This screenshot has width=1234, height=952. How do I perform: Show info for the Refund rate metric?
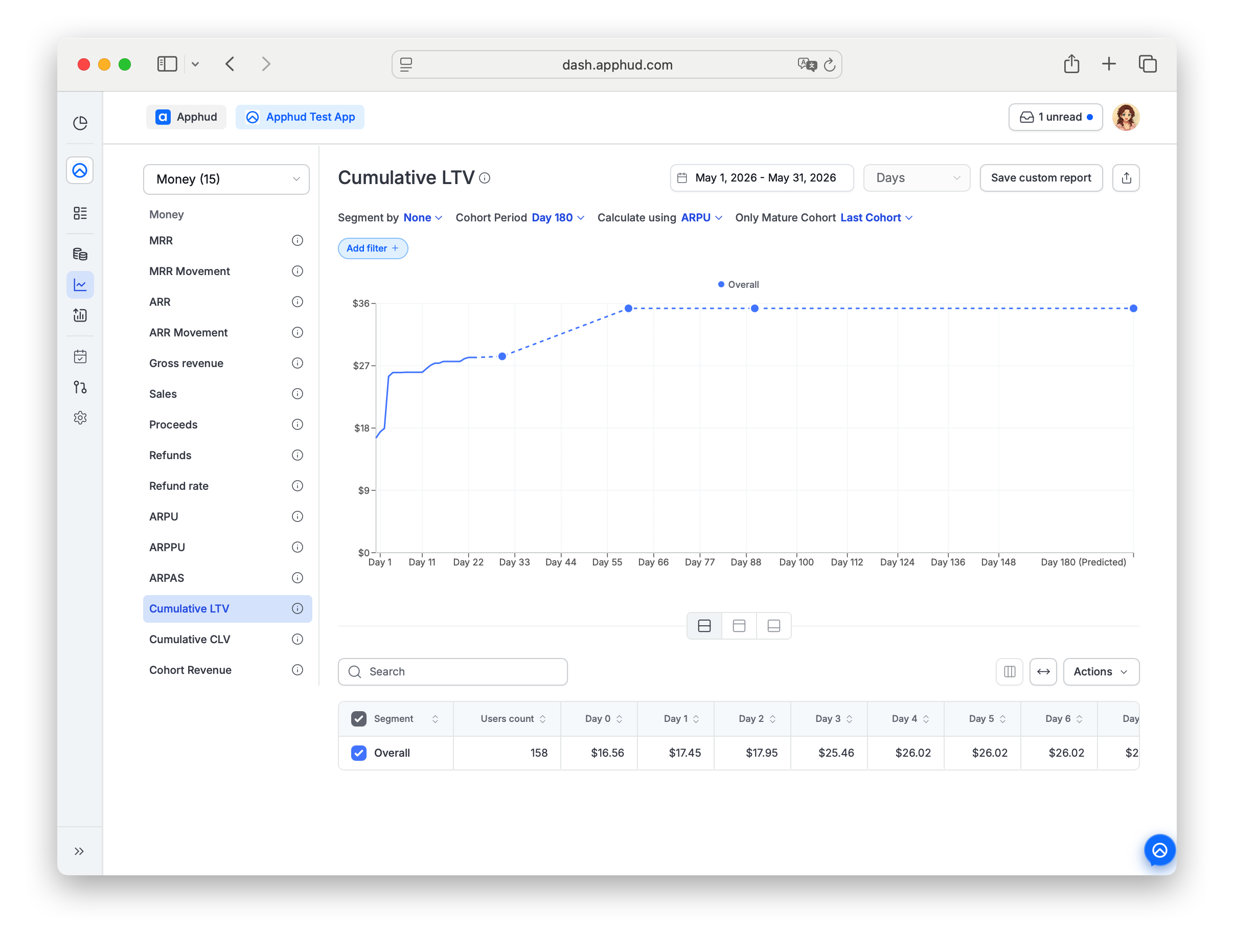pos(297,485)
